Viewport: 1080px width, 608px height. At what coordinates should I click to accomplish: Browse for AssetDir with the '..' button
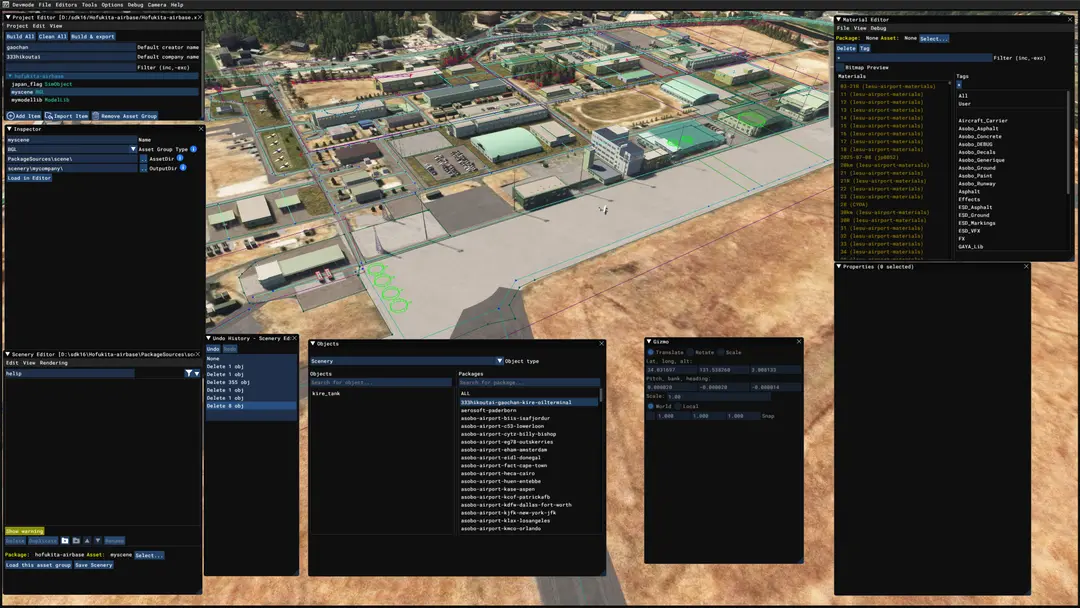point(143,158)
